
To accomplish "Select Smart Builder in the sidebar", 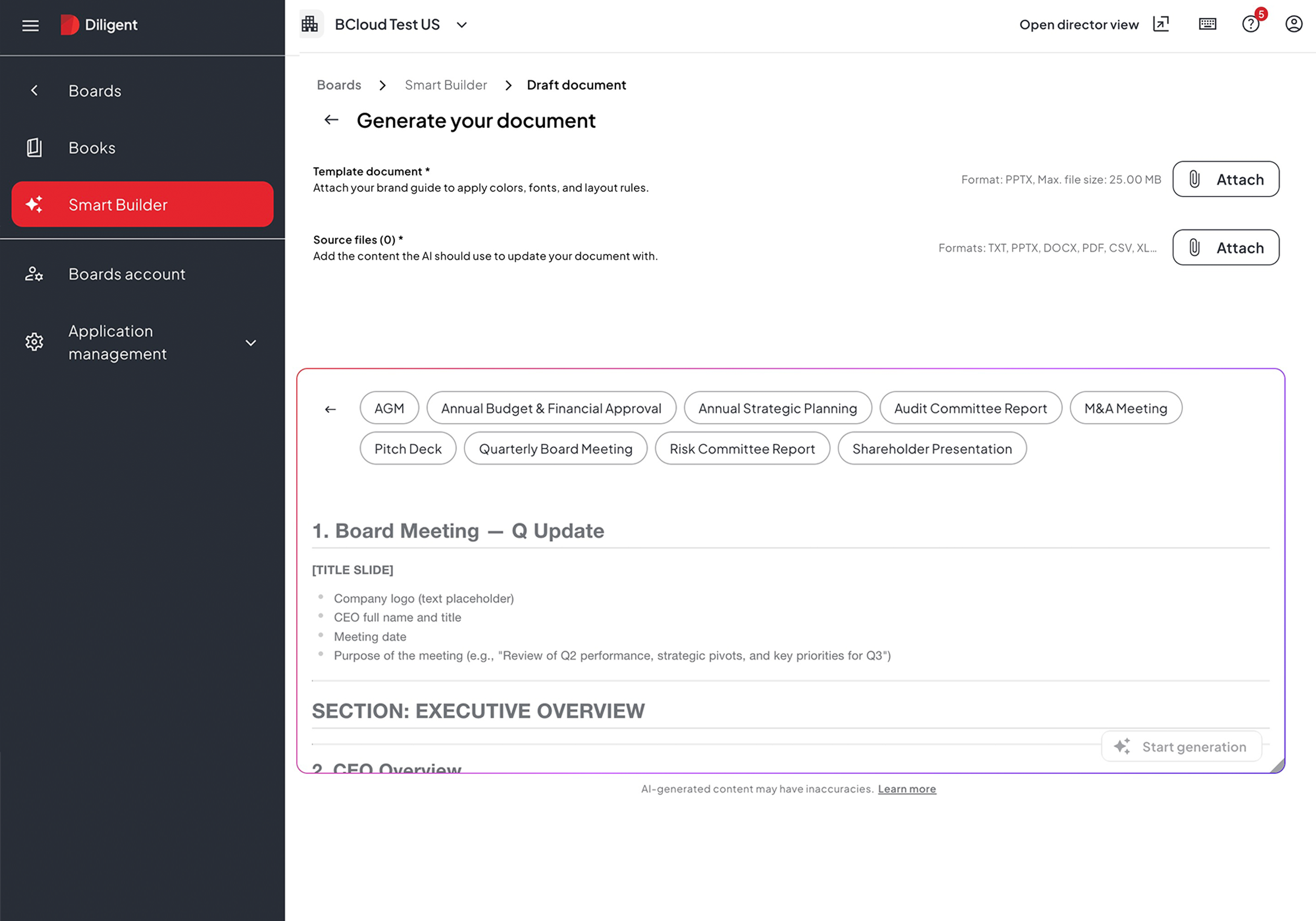I will tap(142, 205).
